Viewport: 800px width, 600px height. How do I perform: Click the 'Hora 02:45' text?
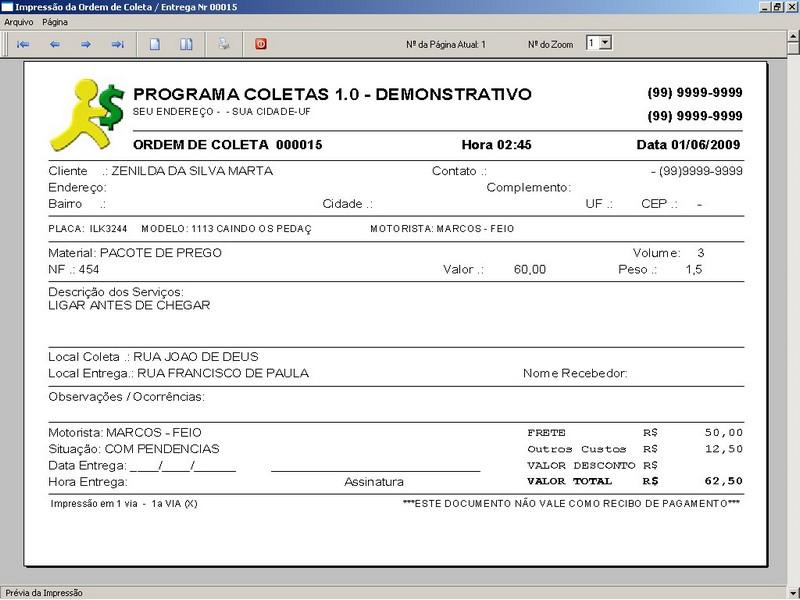(x=496, y=145)
